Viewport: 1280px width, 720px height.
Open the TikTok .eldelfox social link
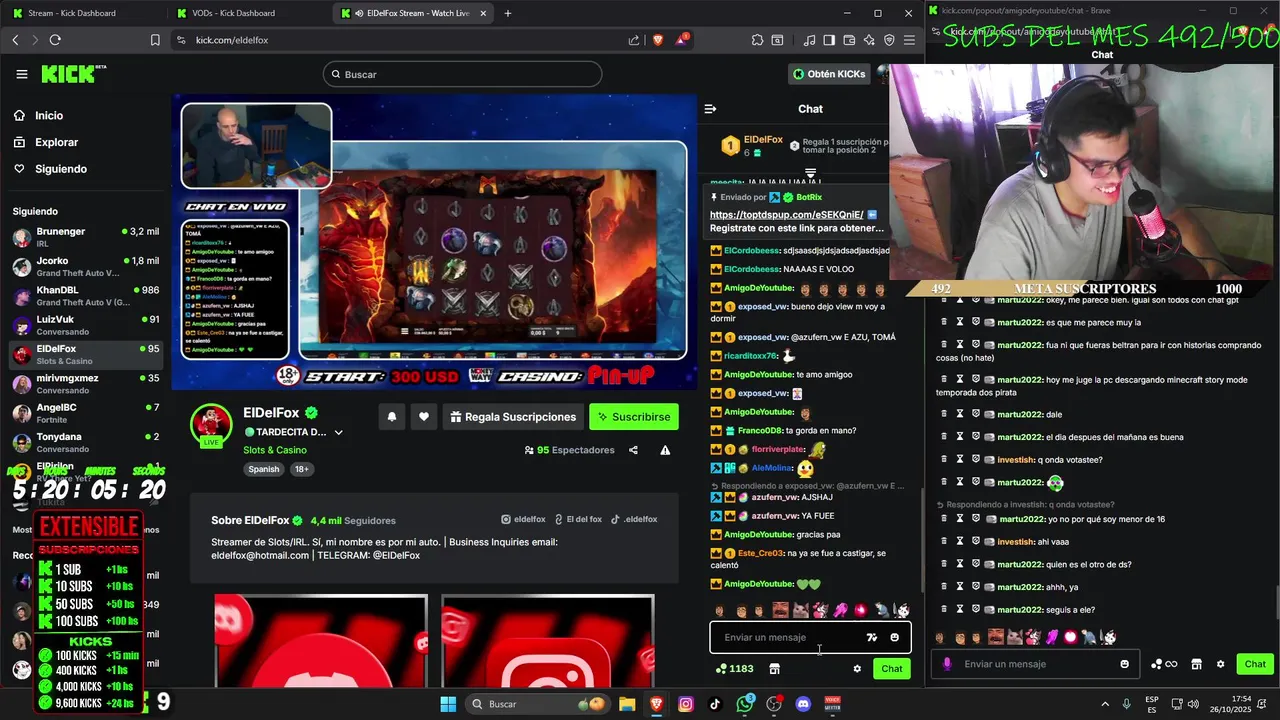[x=634, y=520]
